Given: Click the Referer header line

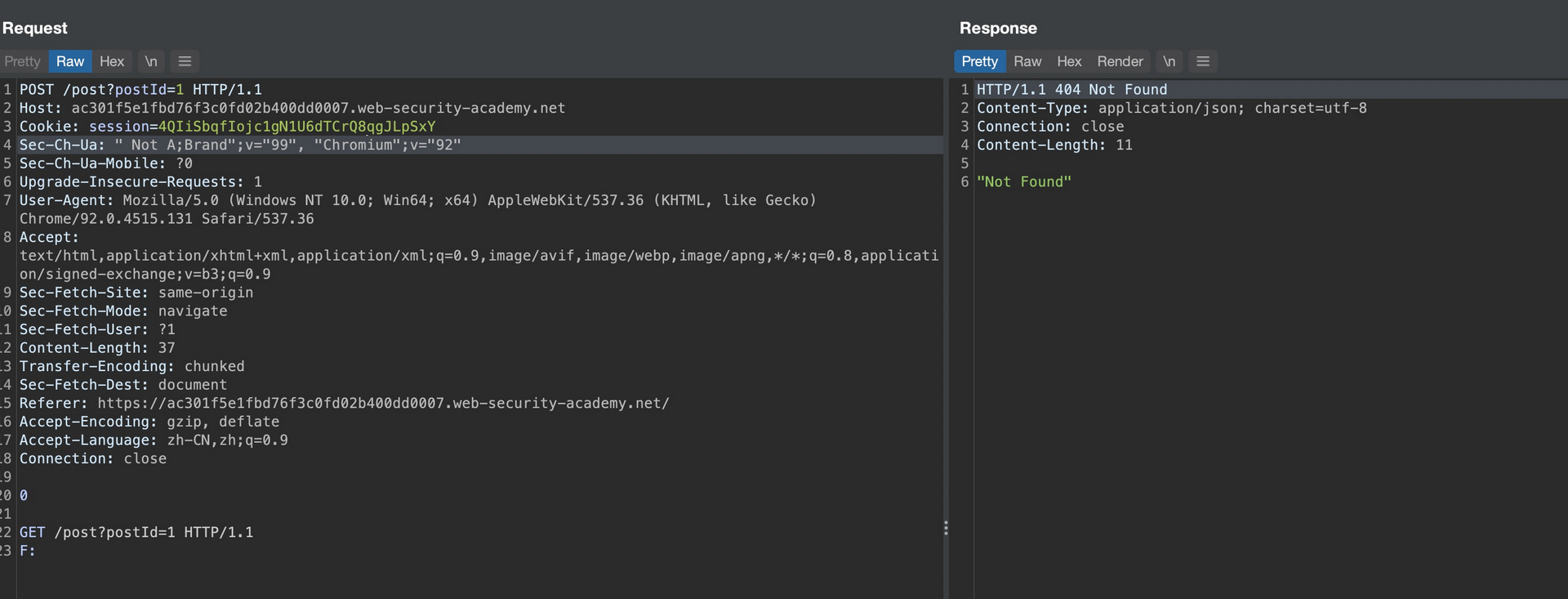Looking at the screenshot, I should tap(345, 404).
